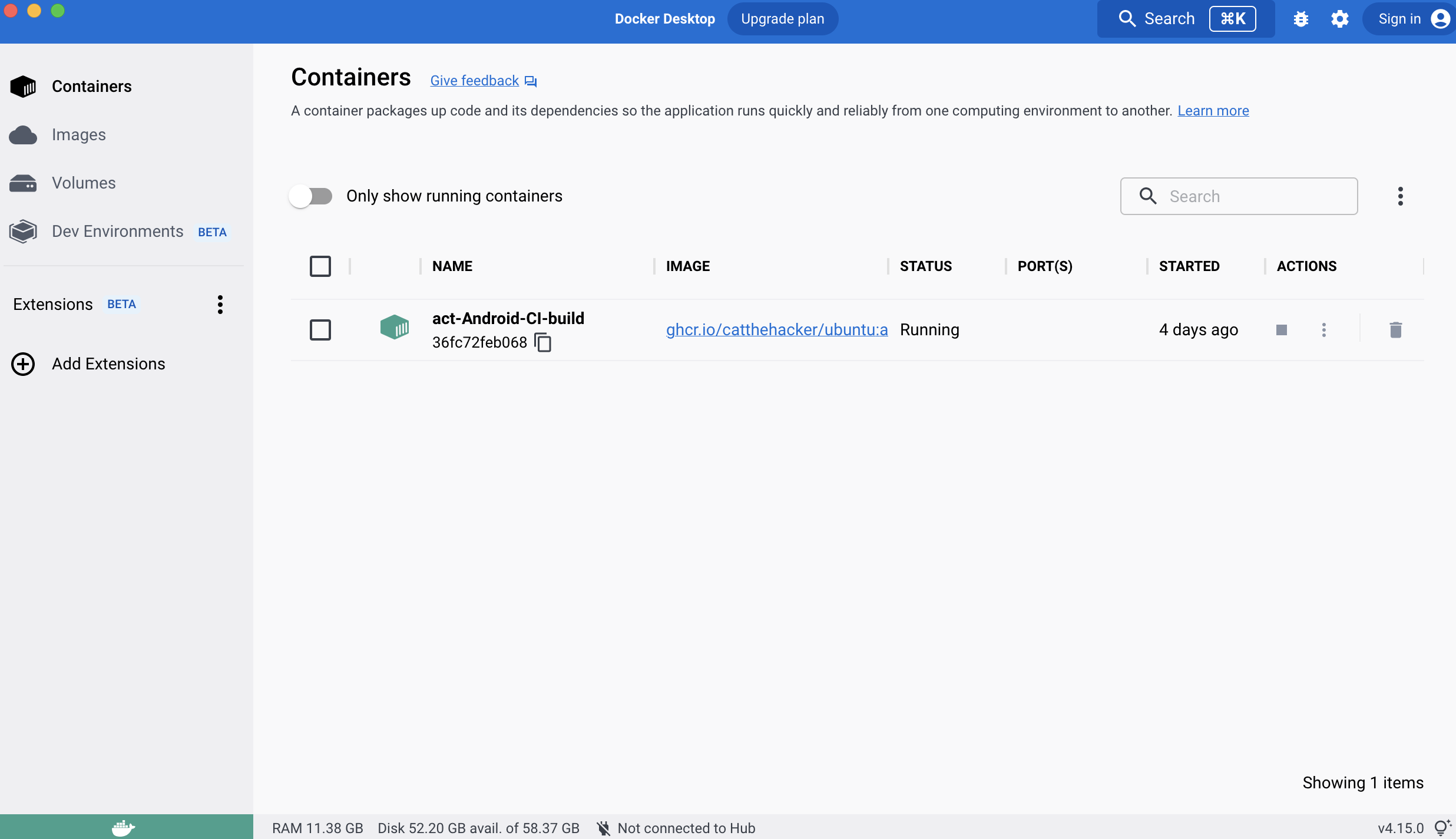Toggle Only show running containers
The height and width of the screenshot is (839, 1456).
click(x=311, y=196)
